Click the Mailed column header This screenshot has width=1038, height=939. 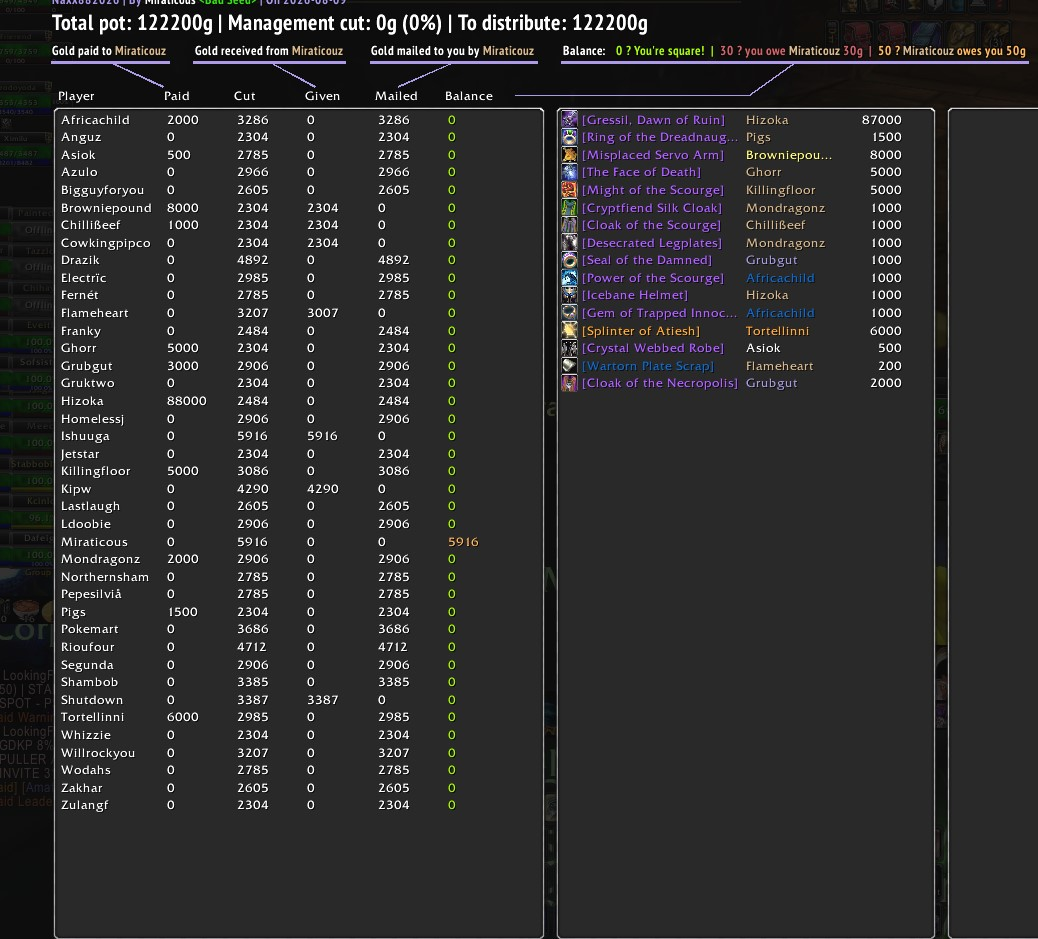coord(396,96)
